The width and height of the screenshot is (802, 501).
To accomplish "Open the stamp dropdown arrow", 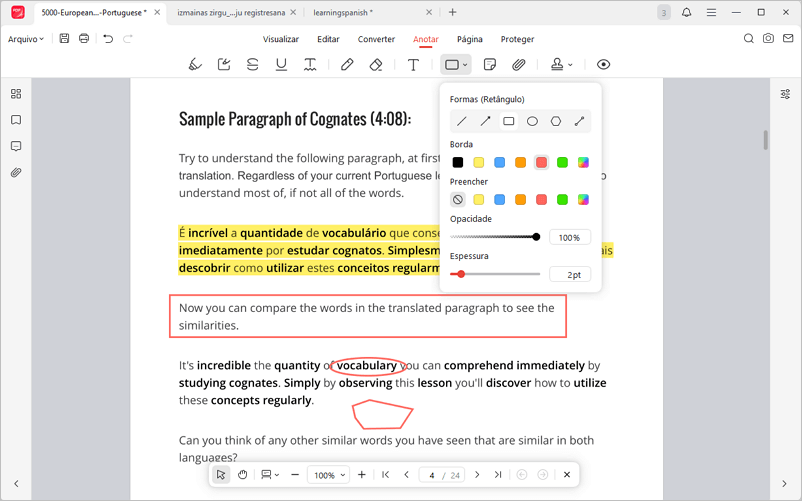I will click(570, 65).
